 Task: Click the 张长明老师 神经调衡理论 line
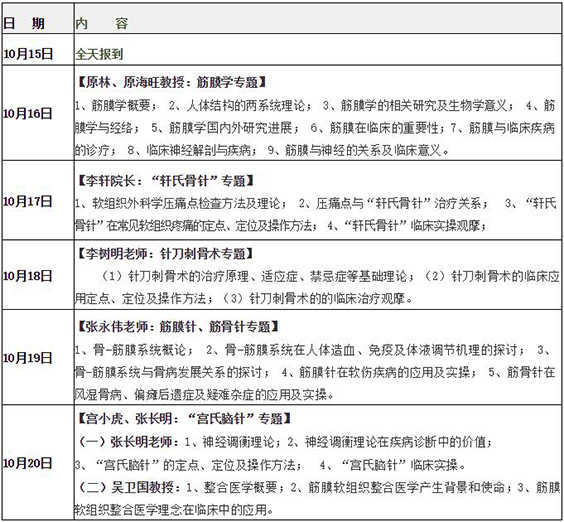(285, 442)
